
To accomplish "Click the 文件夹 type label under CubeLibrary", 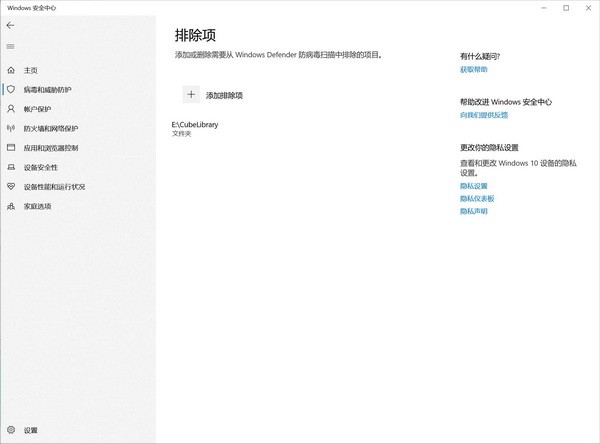I will (x=181, y=134).
